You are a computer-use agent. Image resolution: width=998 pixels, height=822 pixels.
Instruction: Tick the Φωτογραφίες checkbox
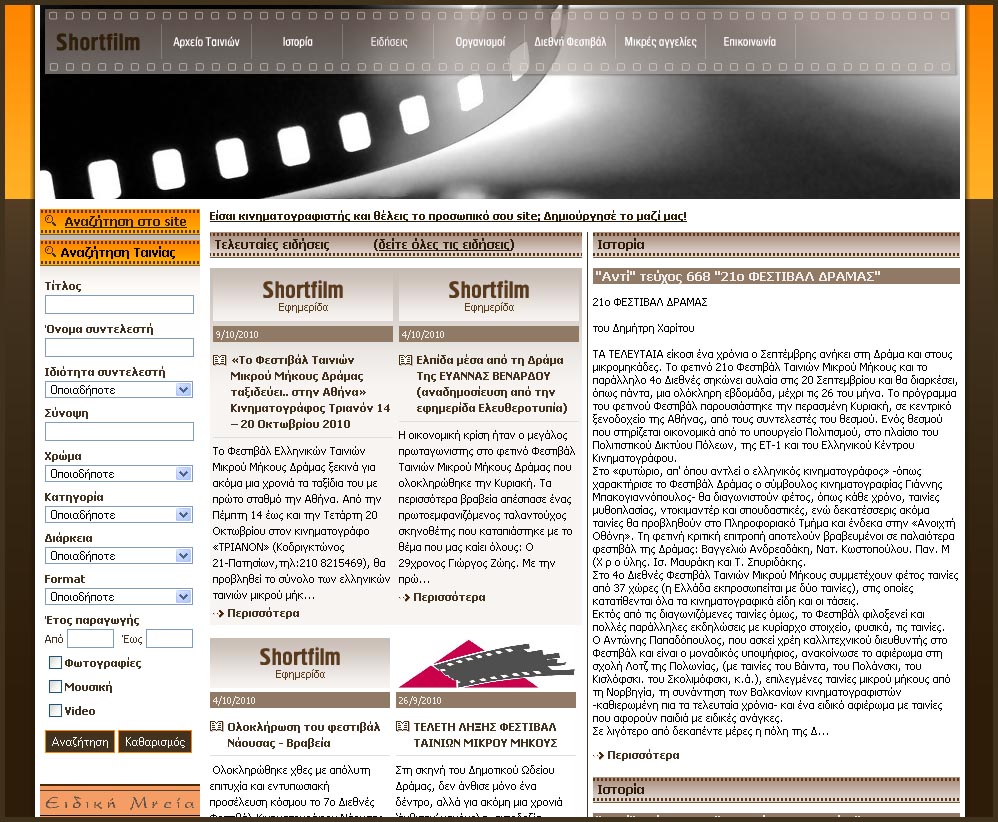(55, 663)
